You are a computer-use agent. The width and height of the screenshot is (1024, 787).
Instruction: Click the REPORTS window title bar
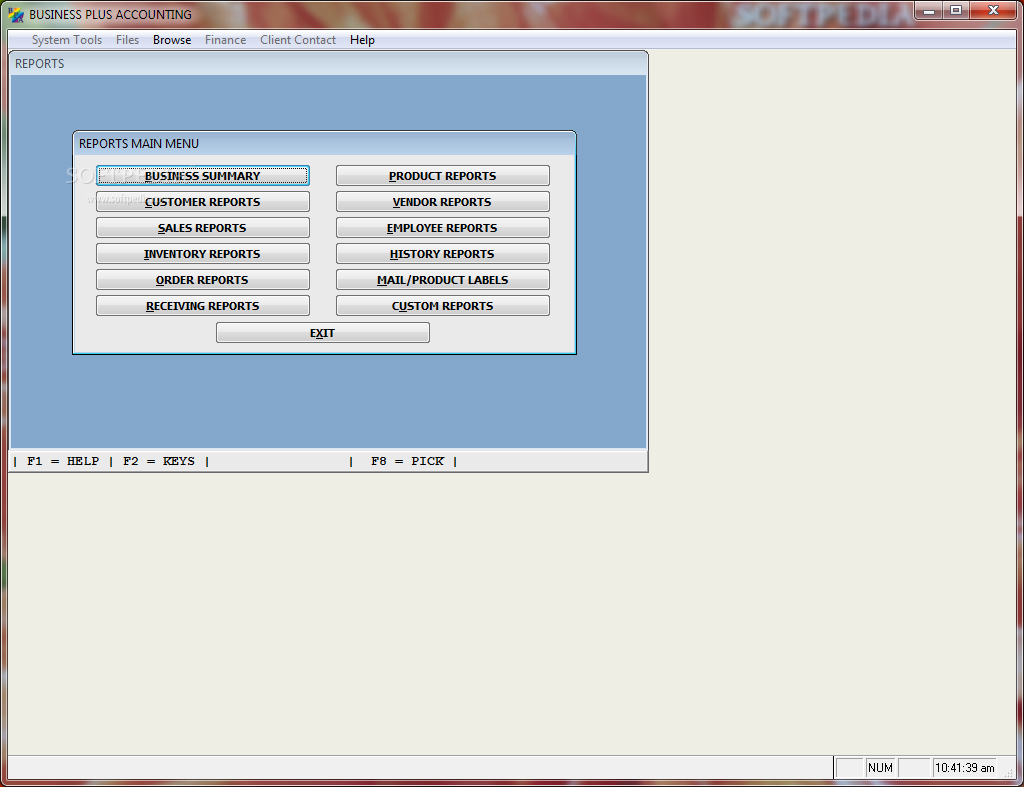pos(328,63)
